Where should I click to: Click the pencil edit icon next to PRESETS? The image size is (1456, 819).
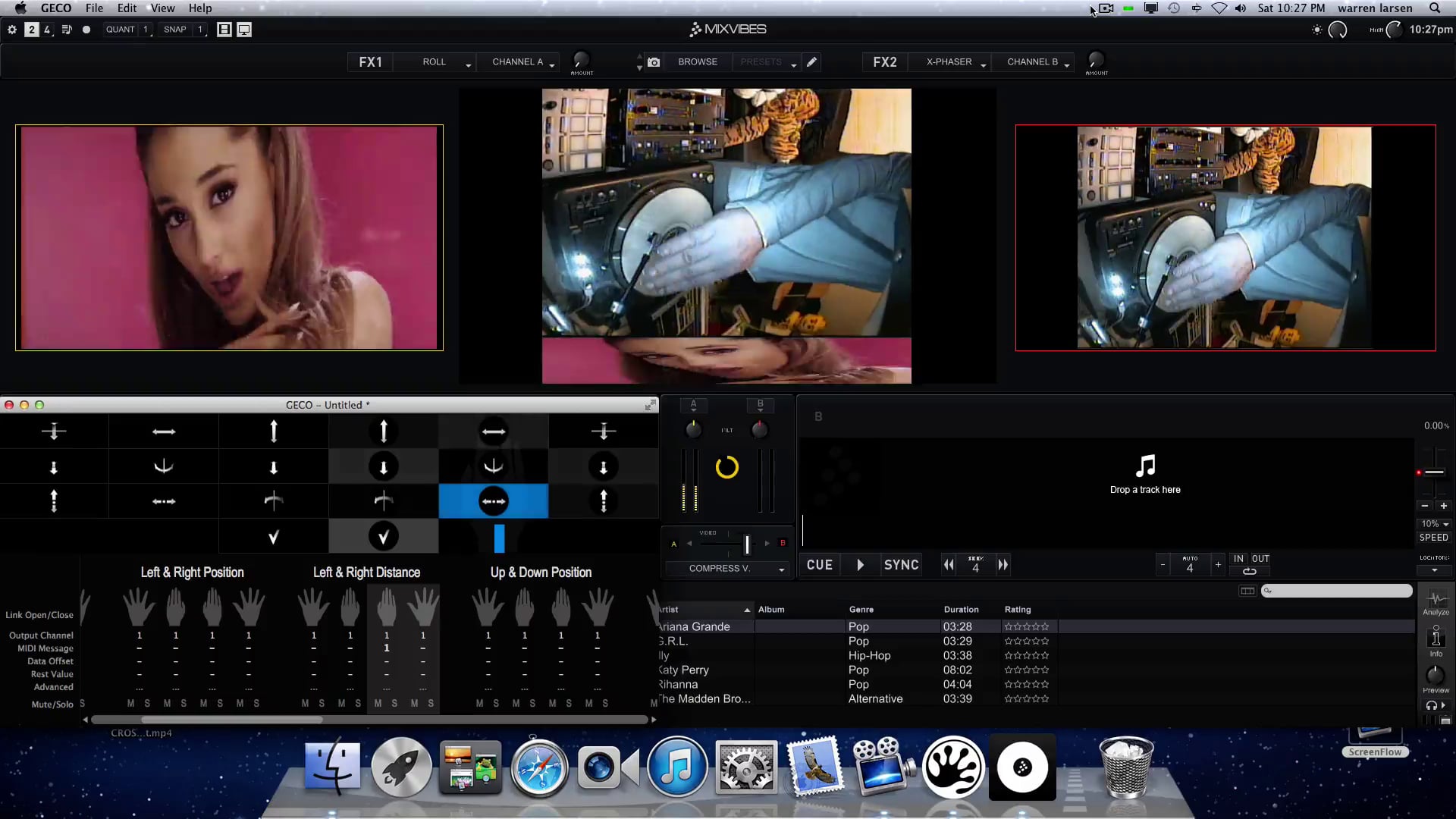[x=811, y=62]
